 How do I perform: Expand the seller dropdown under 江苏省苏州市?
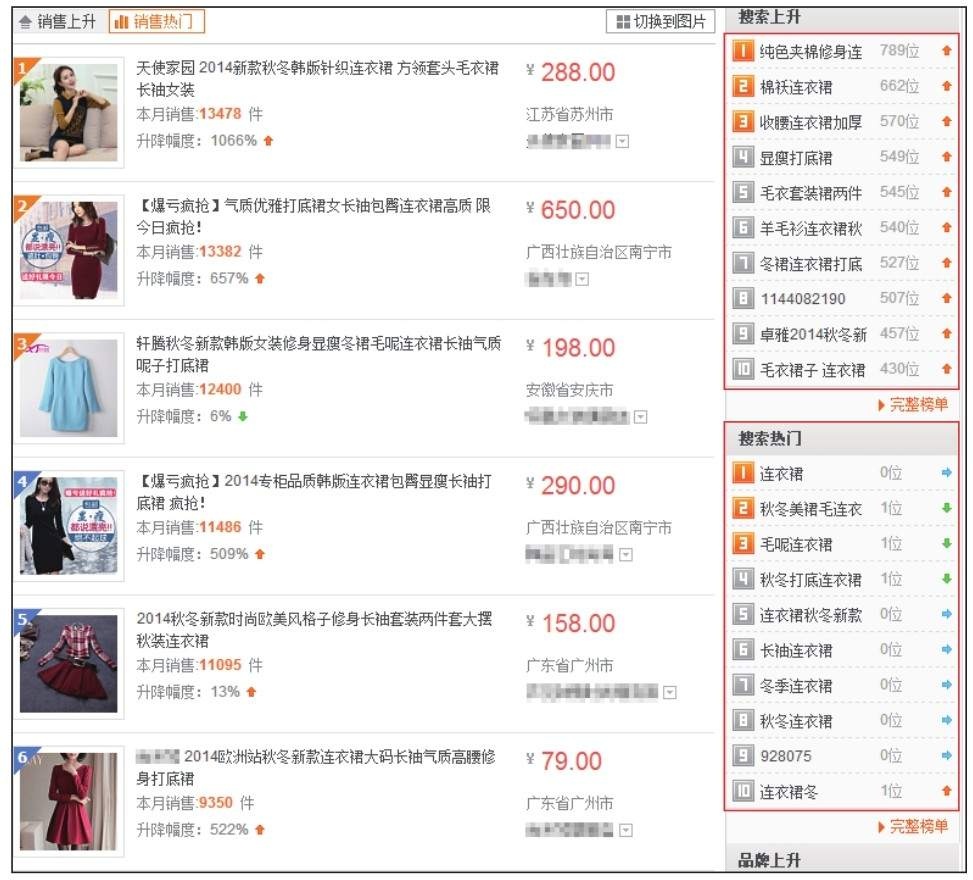pyautogui.click(x=624, y=142)
